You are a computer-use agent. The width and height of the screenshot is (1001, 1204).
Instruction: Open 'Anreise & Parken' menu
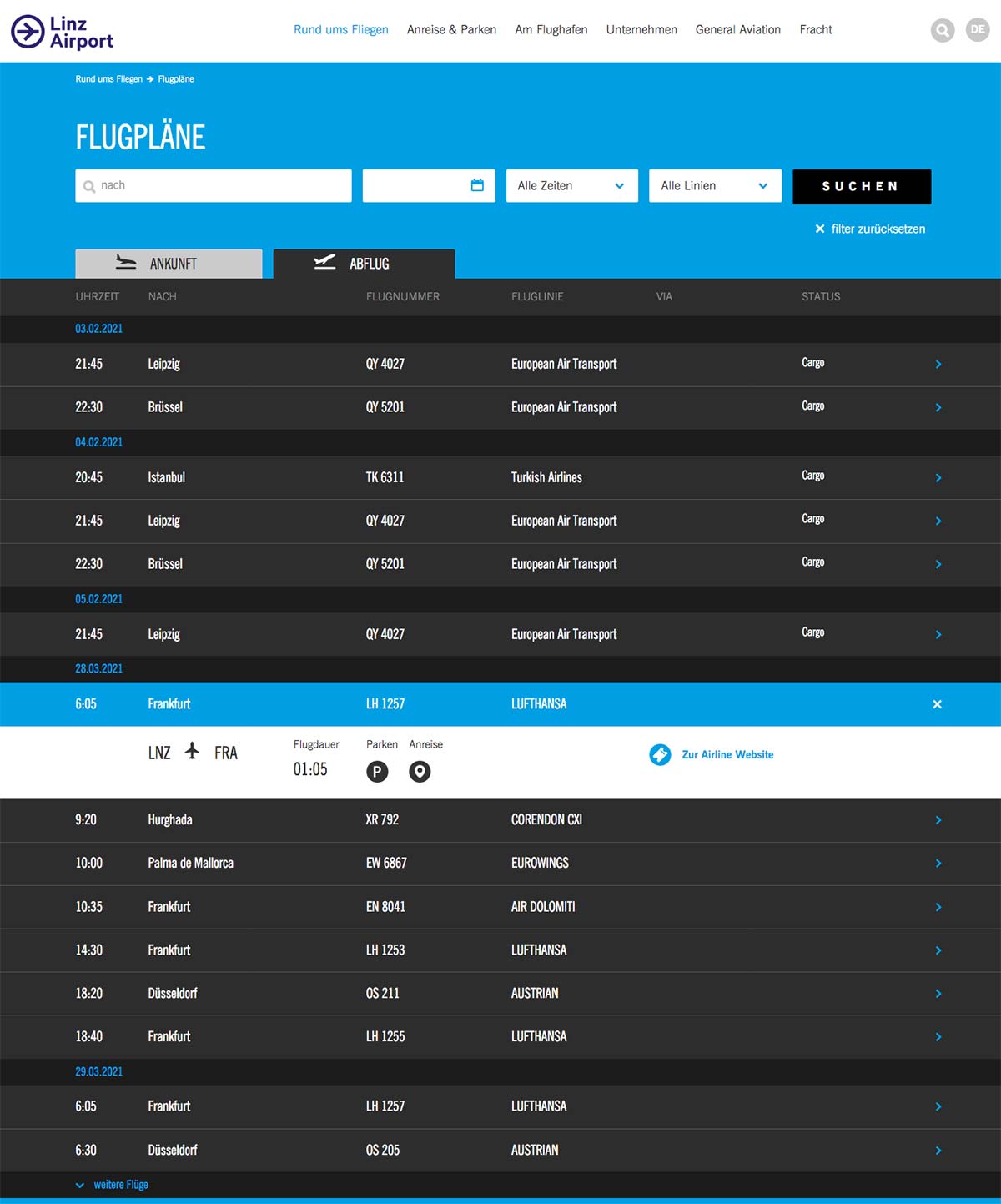click(x=451, y=30)
